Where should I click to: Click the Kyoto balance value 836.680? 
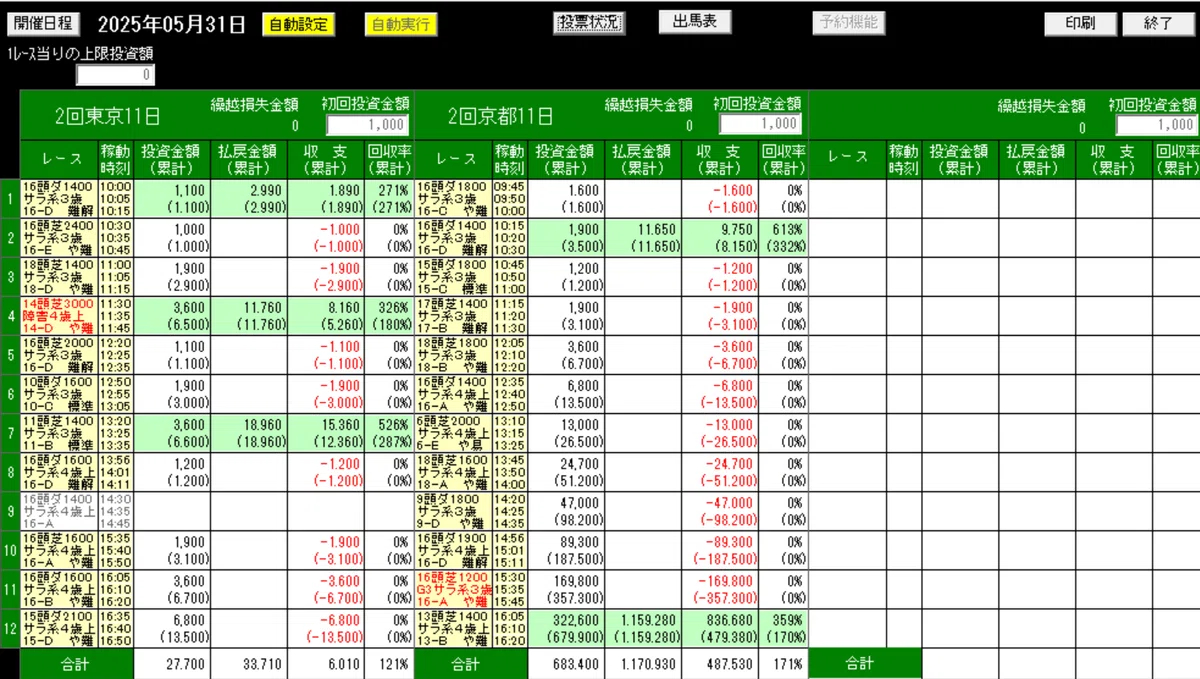tap(731, 620)
